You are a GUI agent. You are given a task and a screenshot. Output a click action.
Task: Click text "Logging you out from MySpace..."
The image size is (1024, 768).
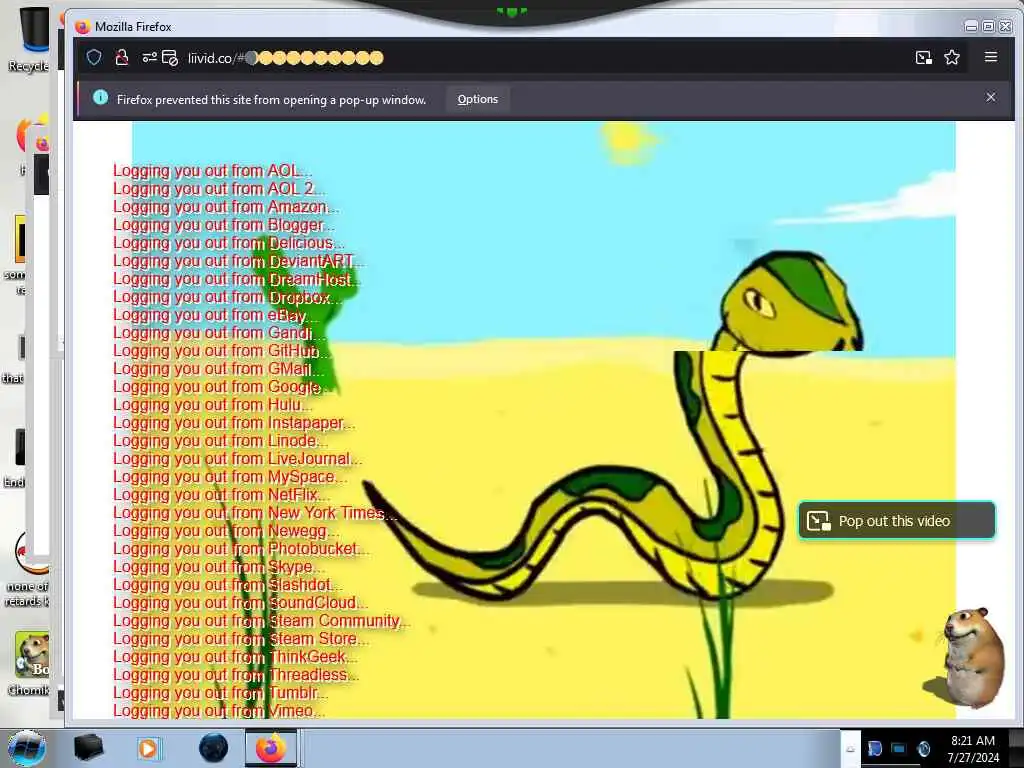[x=230, y=477]
